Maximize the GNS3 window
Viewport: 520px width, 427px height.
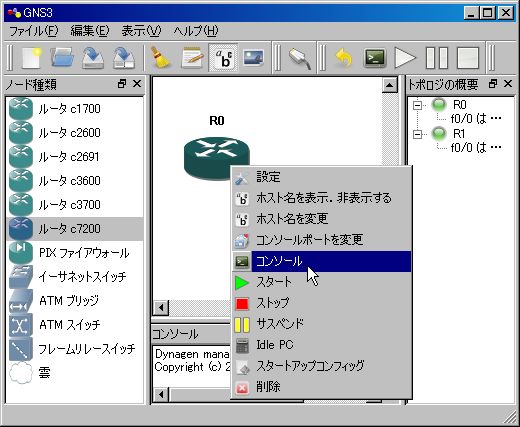[488, 13]
